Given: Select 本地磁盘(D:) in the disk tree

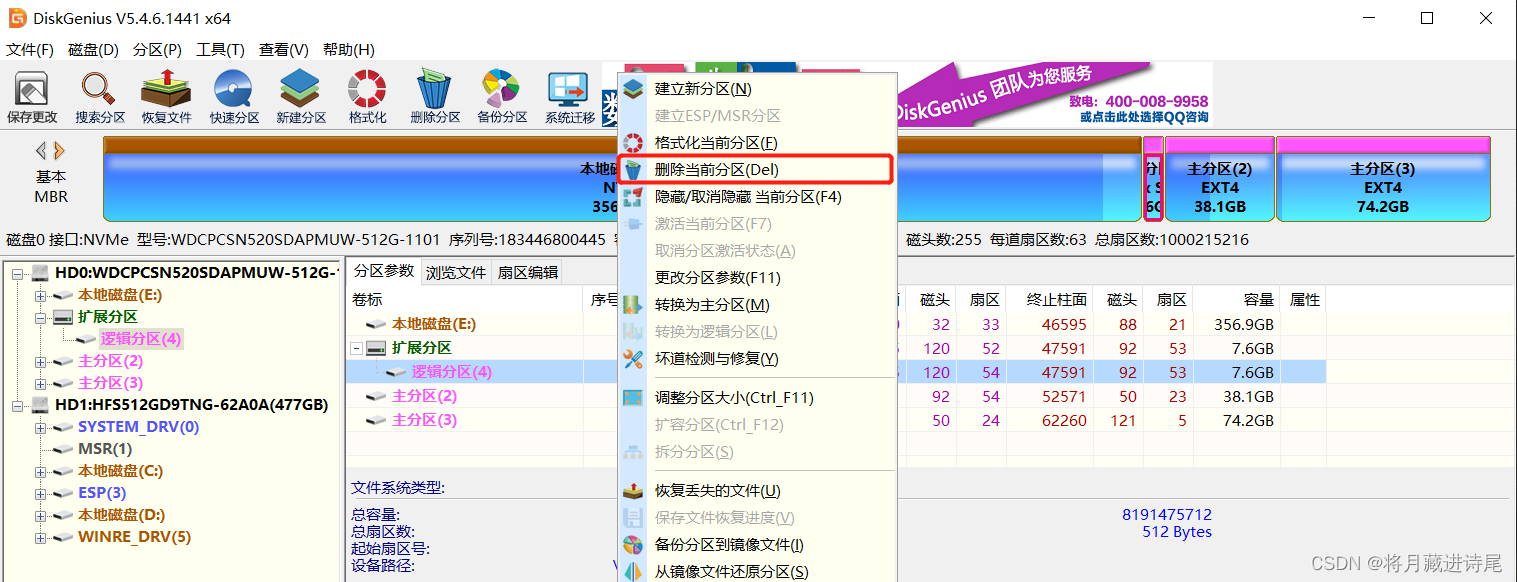Looking at the screenshot, I should point(121,515).
